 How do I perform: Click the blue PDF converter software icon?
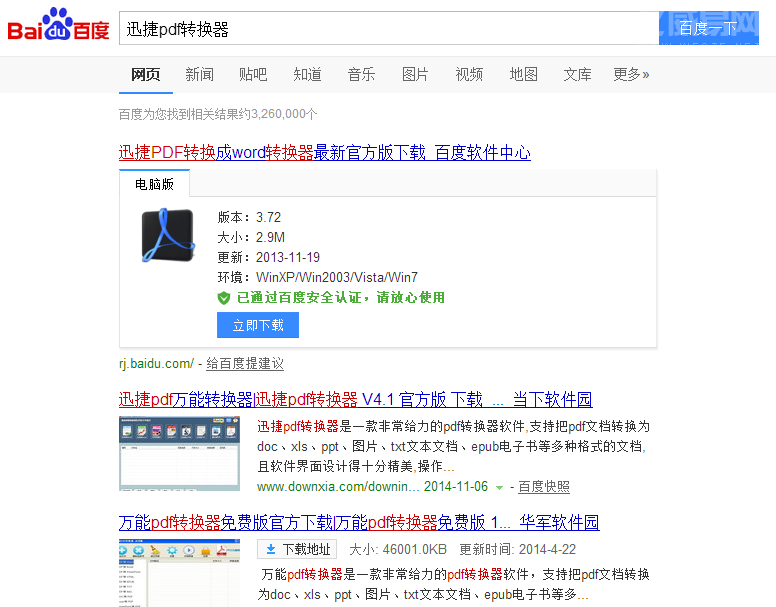click(x=168, y=235)
